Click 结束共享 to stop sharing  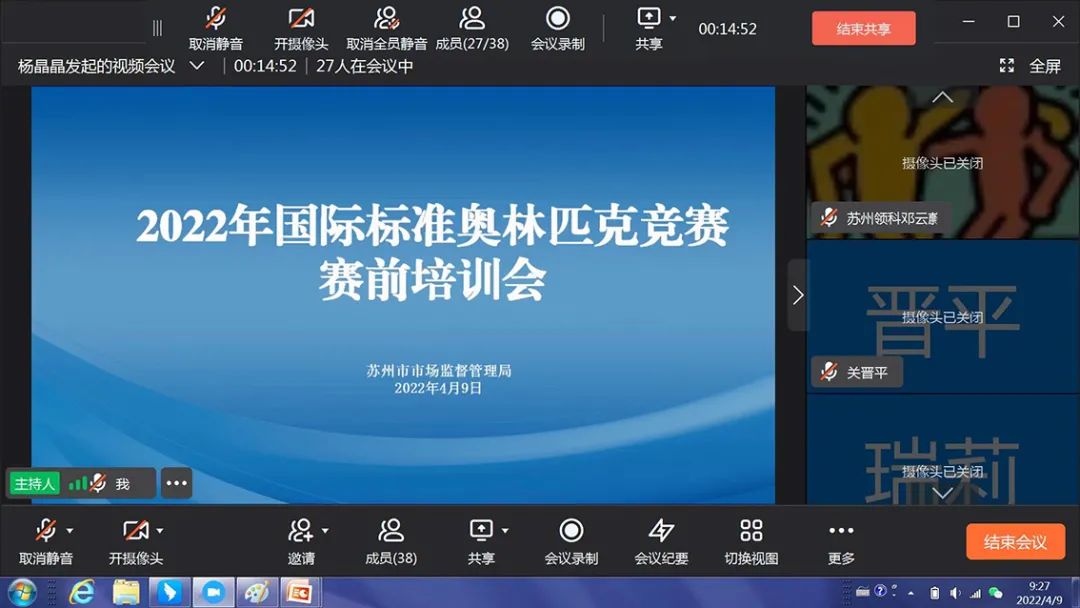(863, 29)
